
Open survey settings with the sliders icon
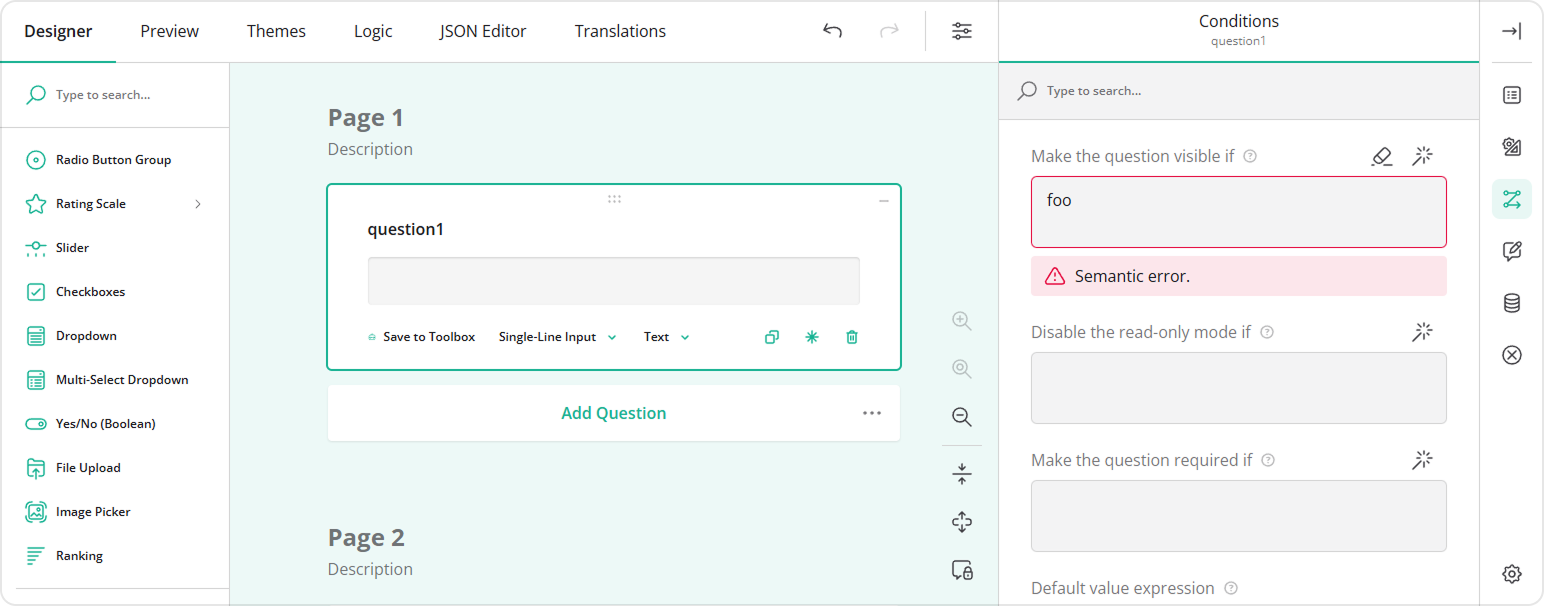pos(961,31)
